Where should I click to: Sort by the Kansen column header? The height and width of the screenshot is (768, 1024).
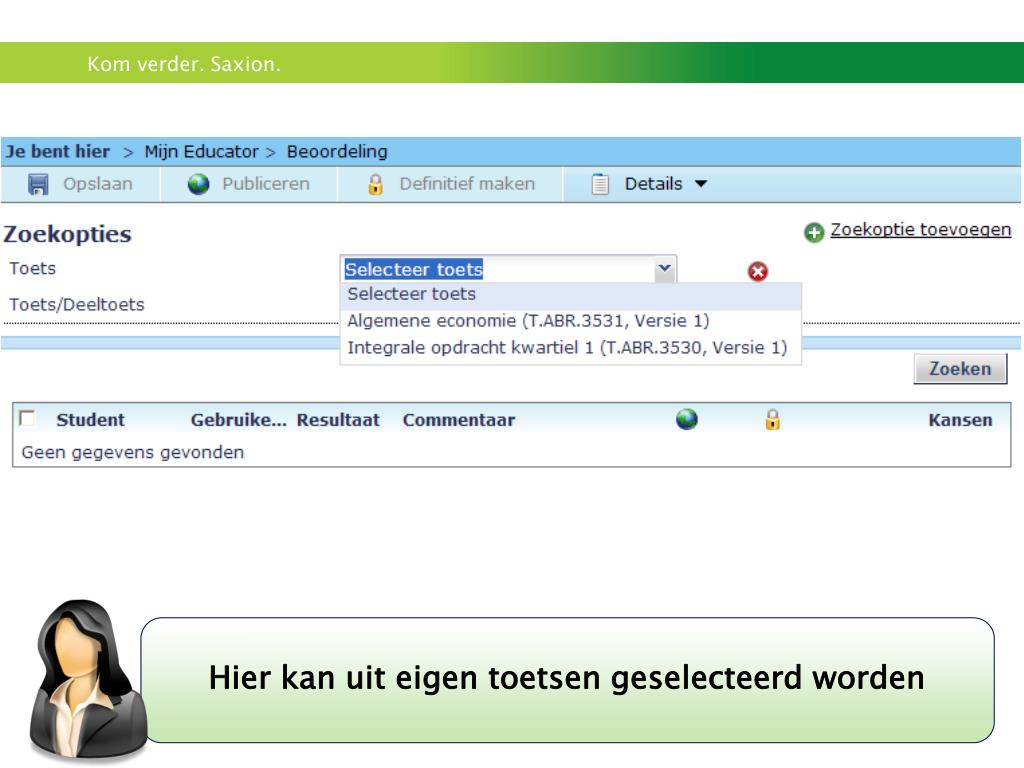click(960, 420)
